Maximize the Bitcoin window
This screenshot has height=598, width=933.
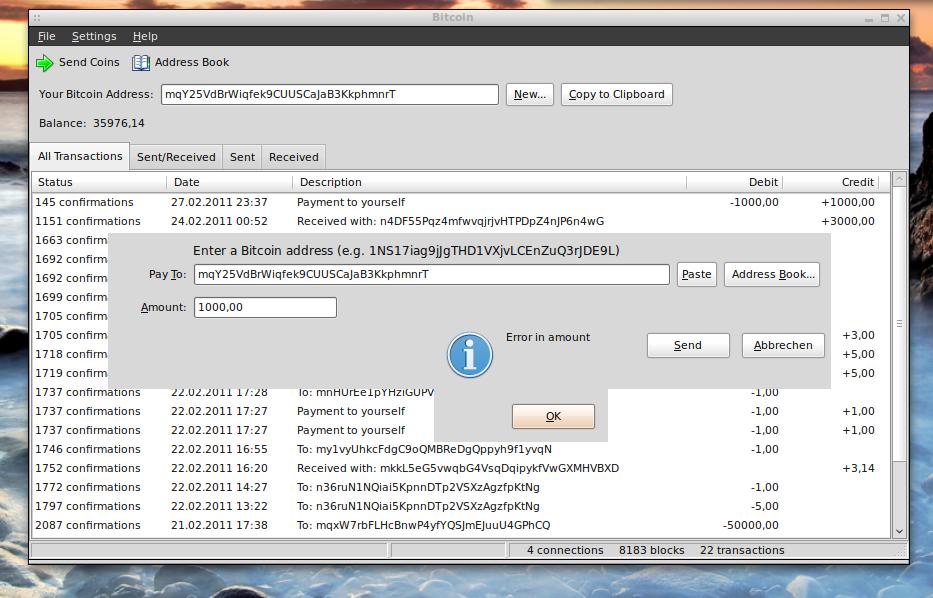point(885,18)
